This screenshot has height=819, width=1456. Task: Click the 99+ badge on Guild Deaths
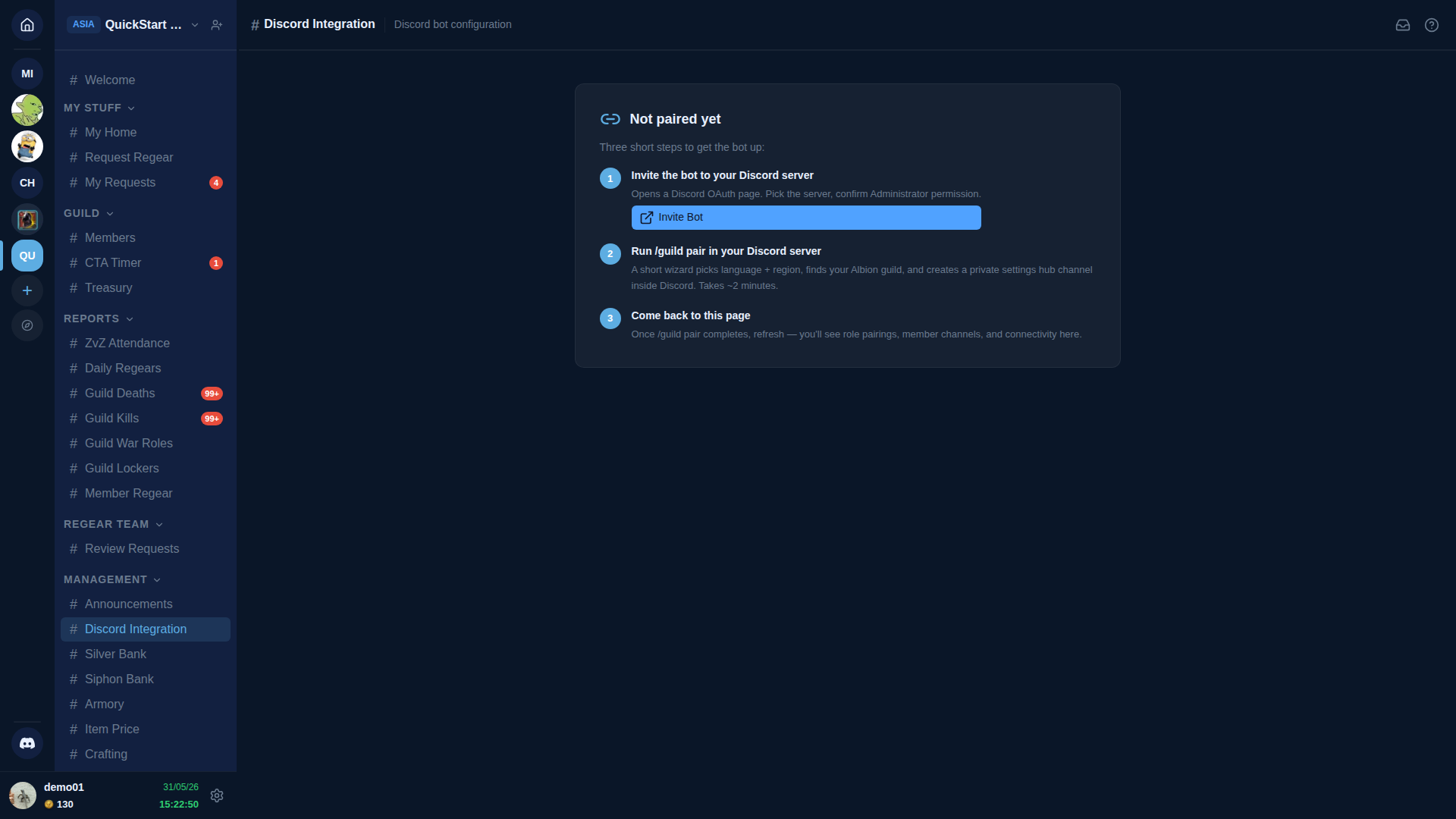click(212, 394)
